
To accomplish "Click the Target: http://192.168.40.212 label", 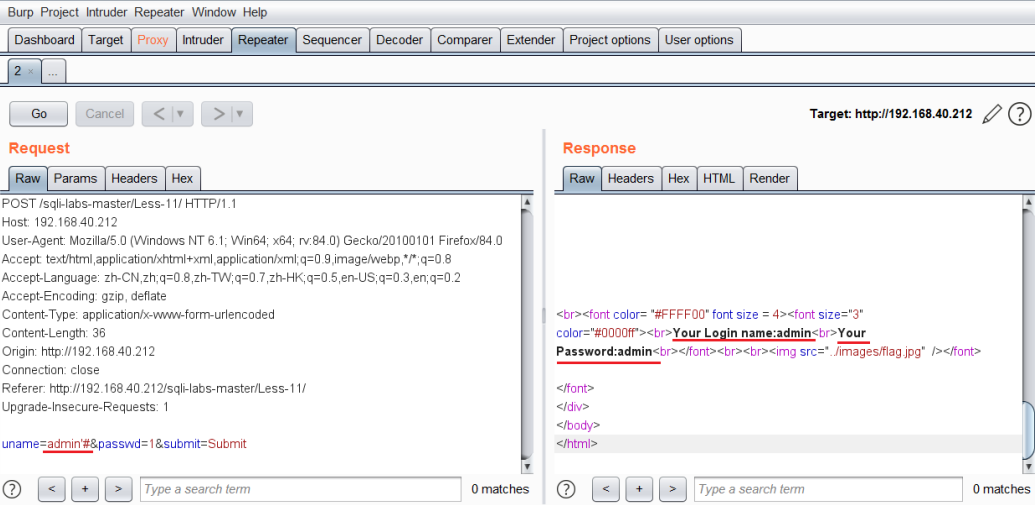I will pyautogui.click(x=890, y=114).
